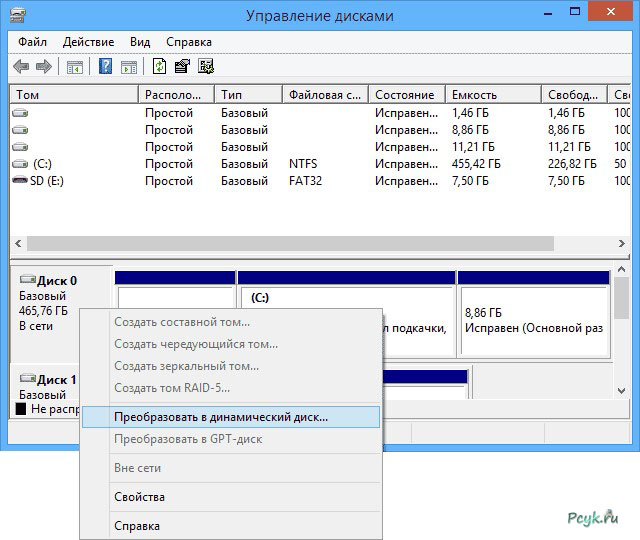640x540 pixels.
Task: Click the Refresh toolbar icon
Action: [x=159, y=66]
